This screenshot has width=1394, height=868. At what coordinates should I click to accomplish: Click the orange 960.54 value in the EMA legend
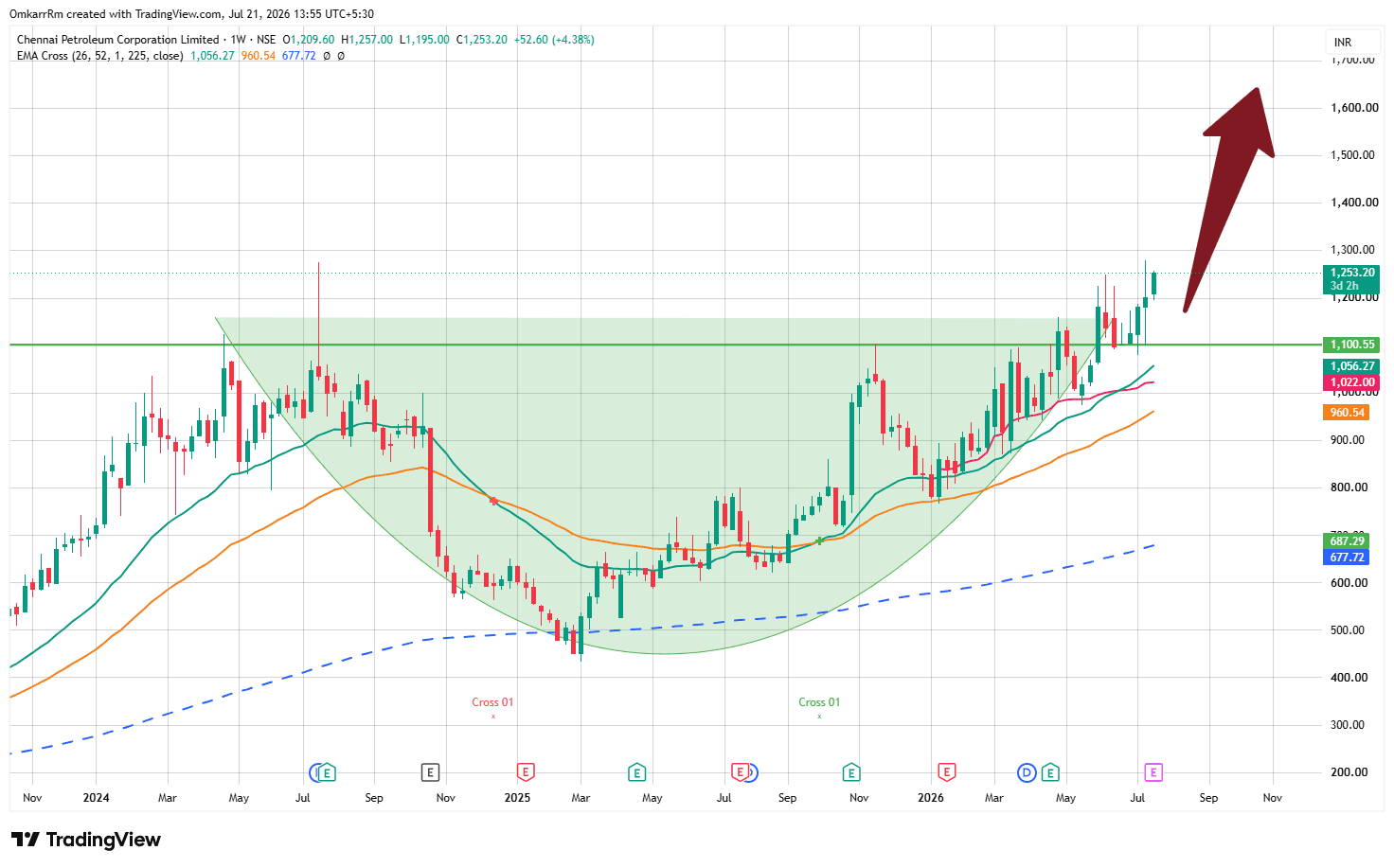(x=259, y=56)
